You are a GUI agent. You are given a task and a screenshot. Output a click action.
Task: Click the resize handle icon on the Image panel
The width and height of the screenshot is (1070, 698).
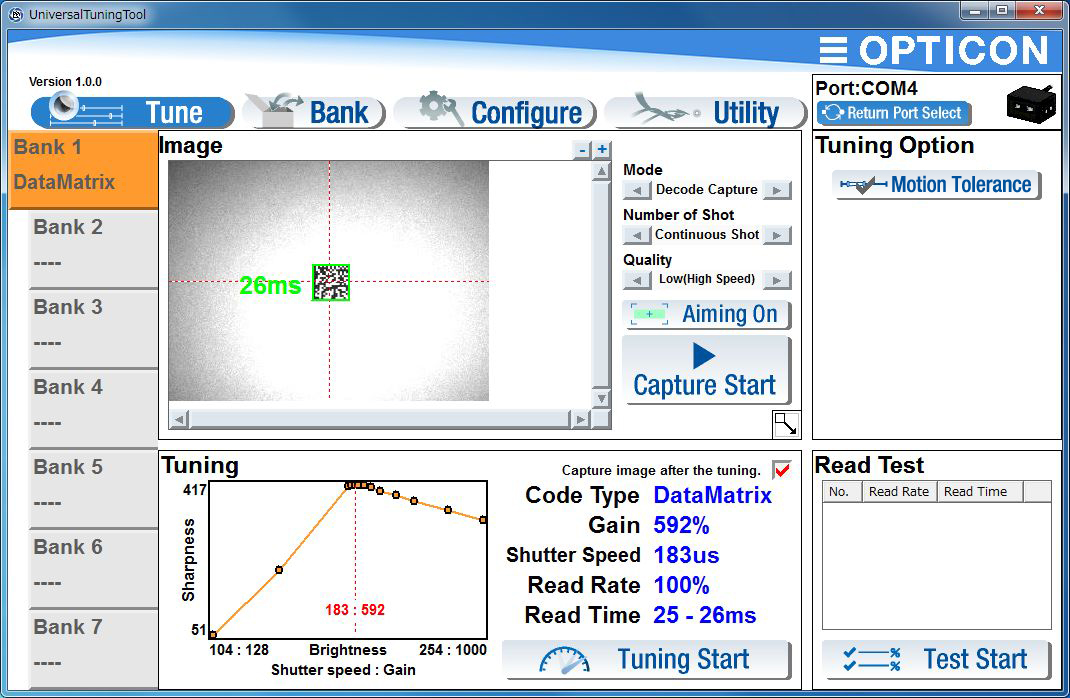(787, 424)
